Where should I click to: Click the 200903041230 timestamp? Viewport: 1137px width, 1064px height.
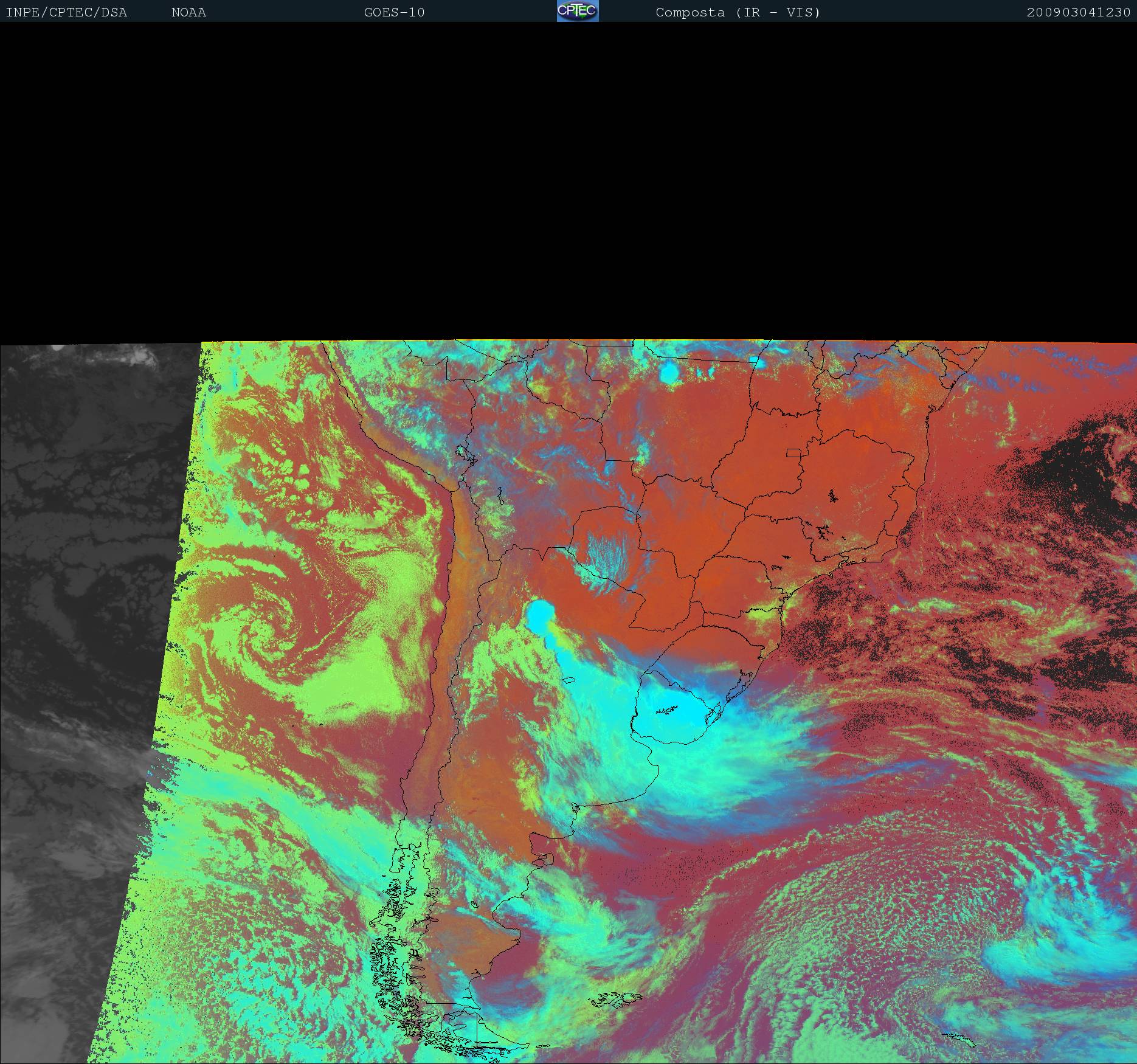(x=1079, y=13)
